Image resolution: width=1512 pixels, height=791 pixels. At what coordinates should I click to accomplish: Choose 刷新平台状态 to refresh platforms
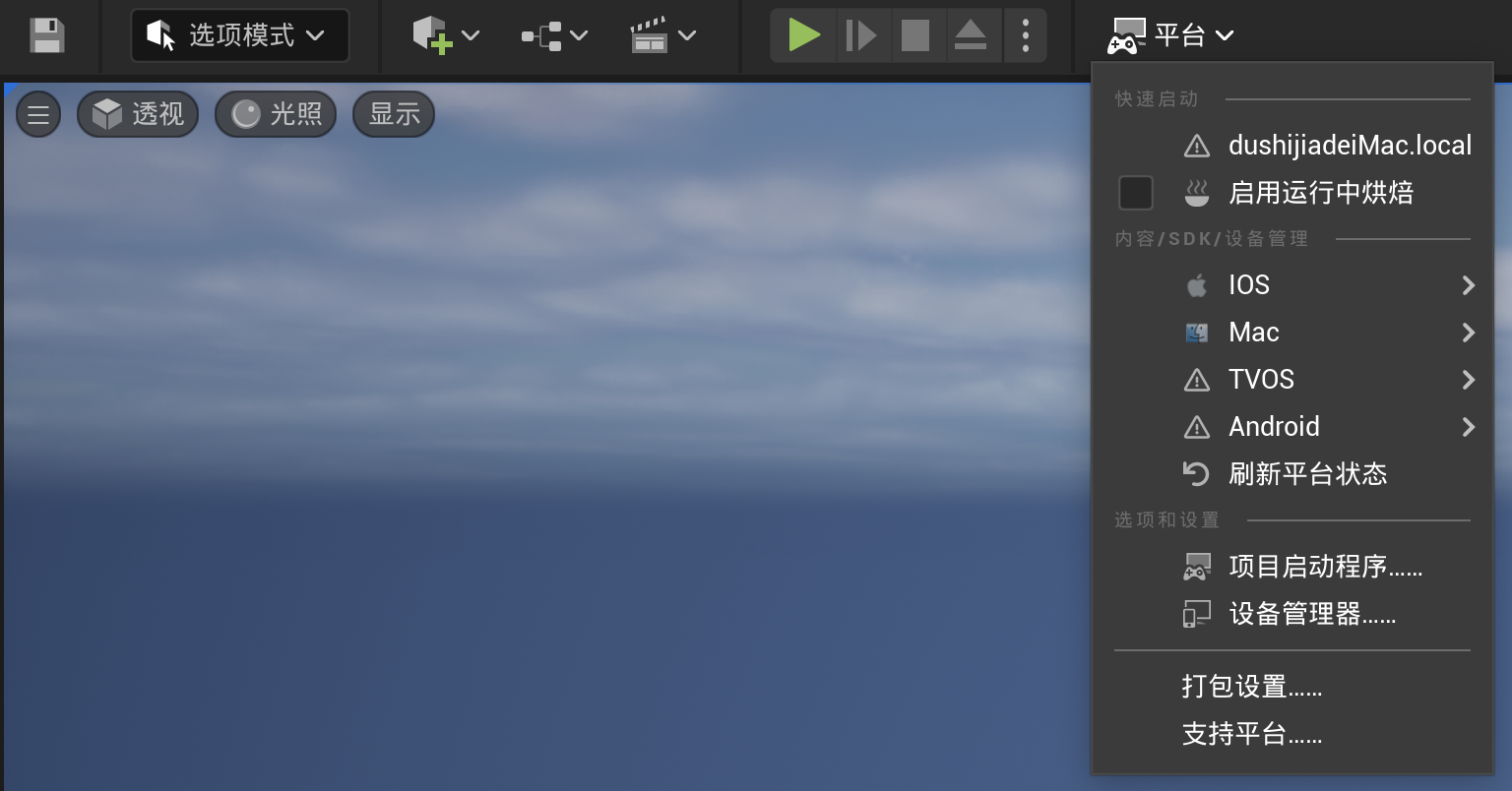point(1306,474)
